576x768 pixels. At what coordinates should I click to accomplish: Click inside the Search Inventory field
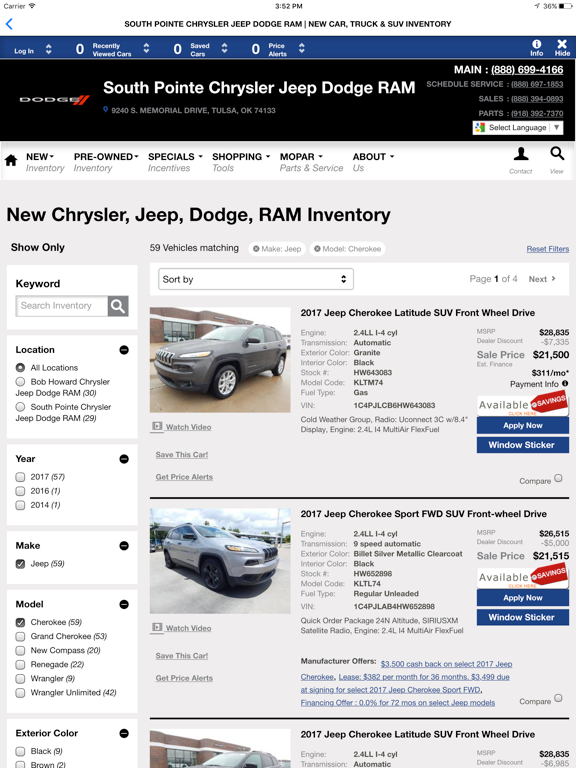62,306
